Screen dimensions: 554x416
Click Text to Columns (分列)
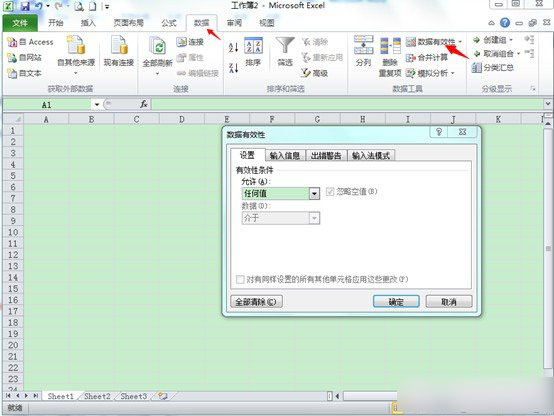click(364, 51)
